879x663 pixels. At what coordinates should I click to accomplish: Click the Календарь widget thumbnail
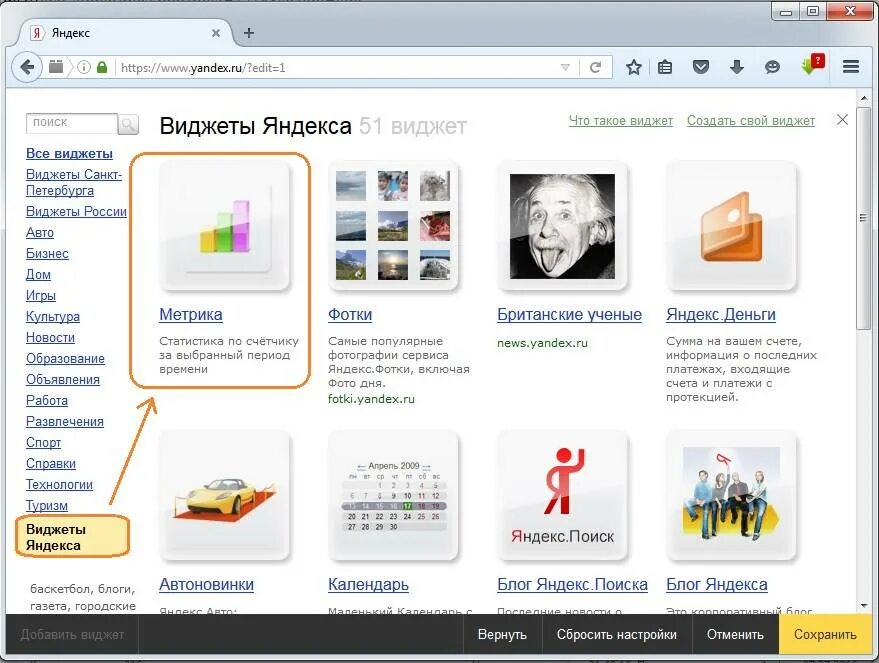pyautogui.click(x=393, y=495)
